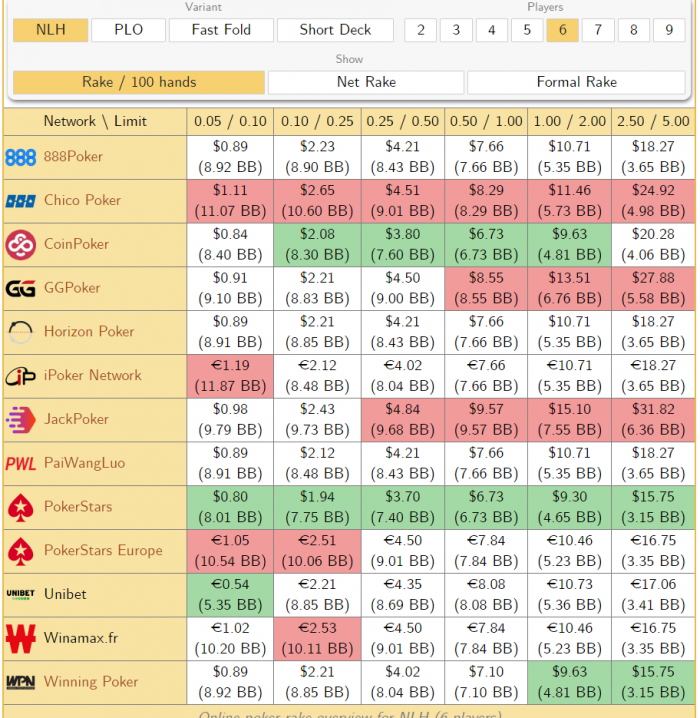
Task: Select the Fast Fold variant
Action: 221,30
